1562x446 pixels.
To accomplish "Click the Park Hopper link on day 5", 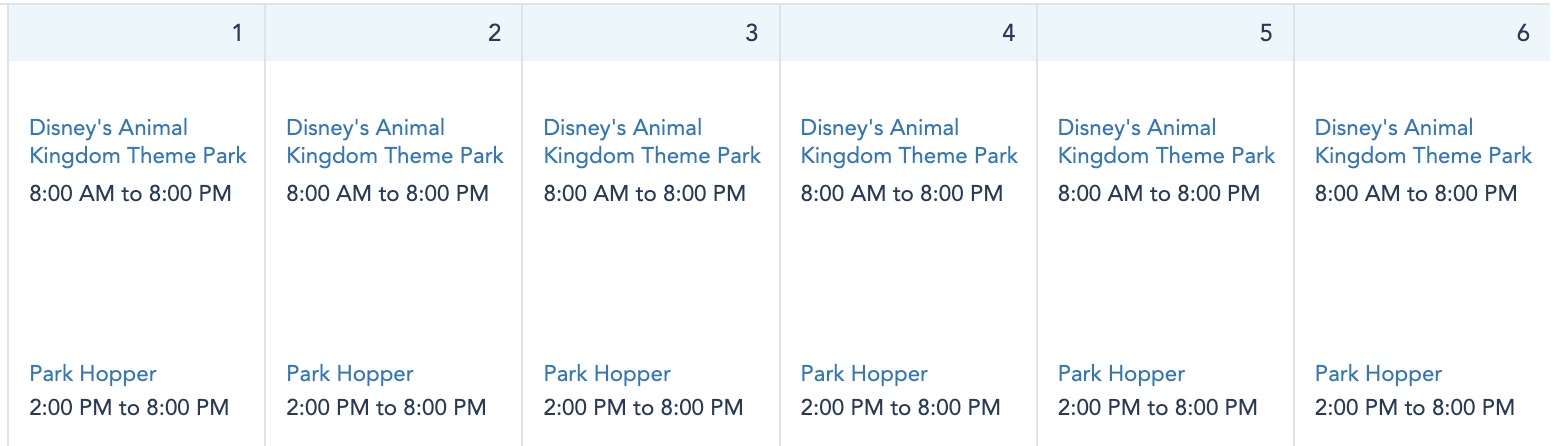I will tap(1121, 374).
